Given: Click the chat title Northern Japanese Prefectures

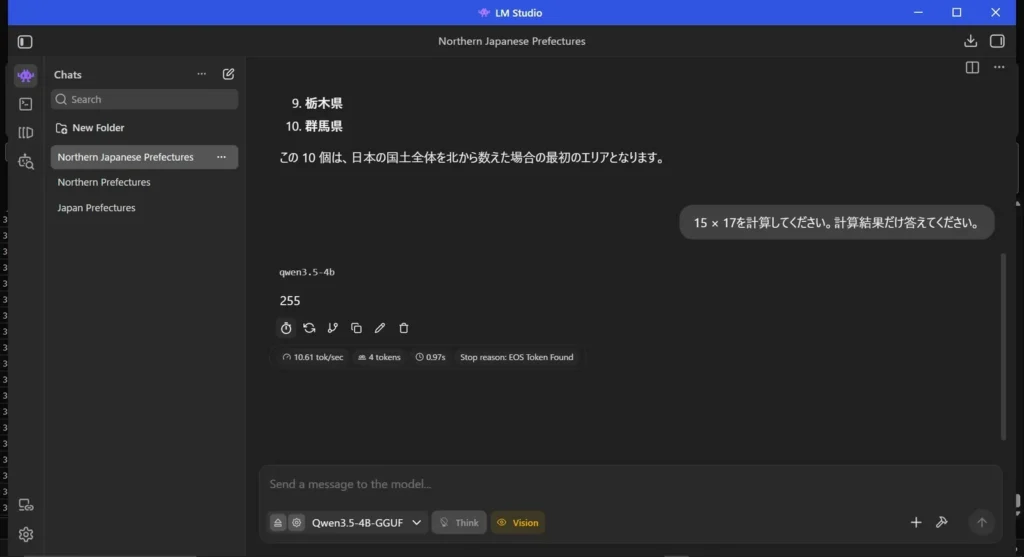Looking at the screenshot, I should 511,41.
